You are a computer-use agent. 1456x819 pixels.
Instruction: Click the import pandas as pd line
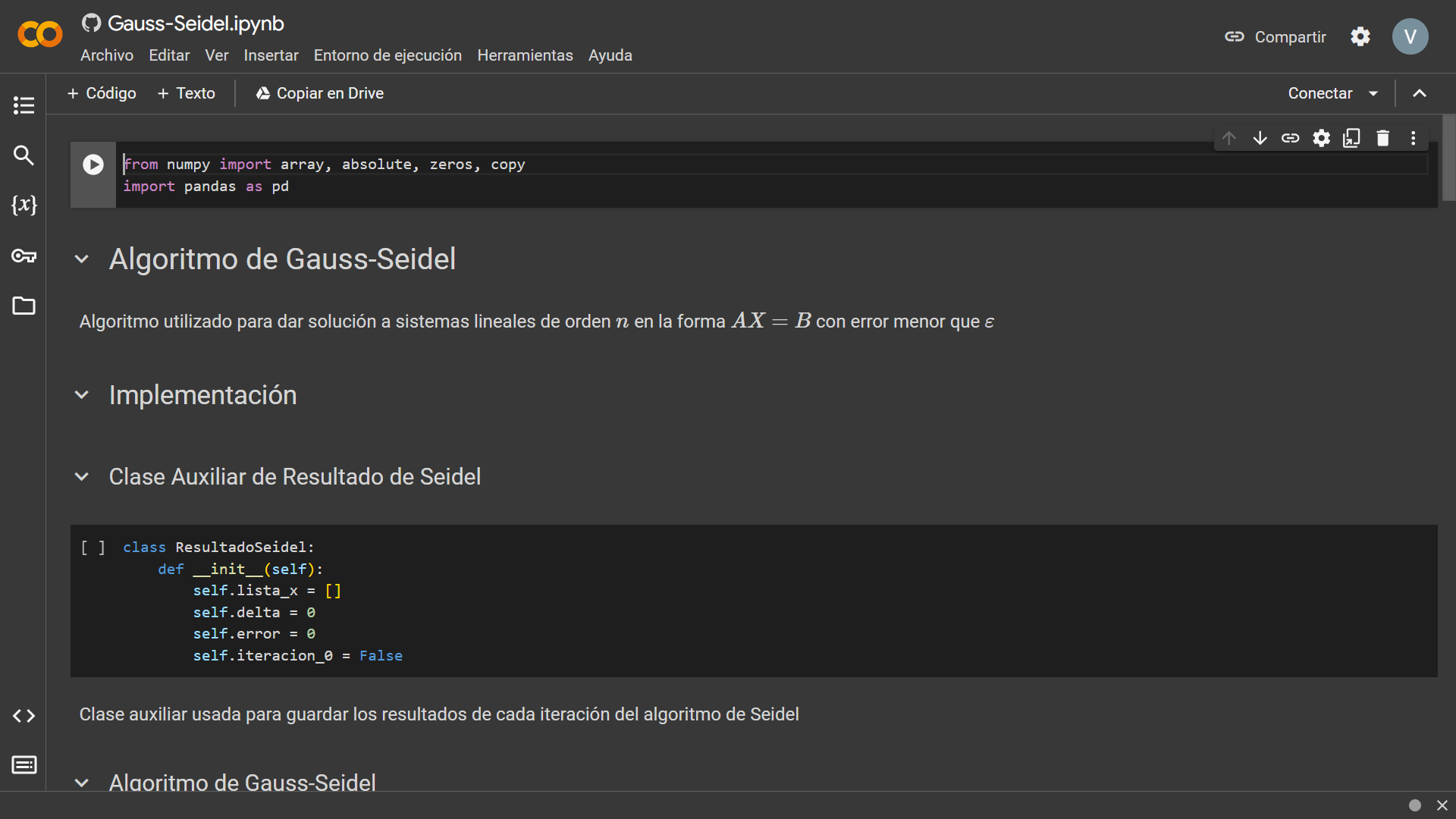206,187
